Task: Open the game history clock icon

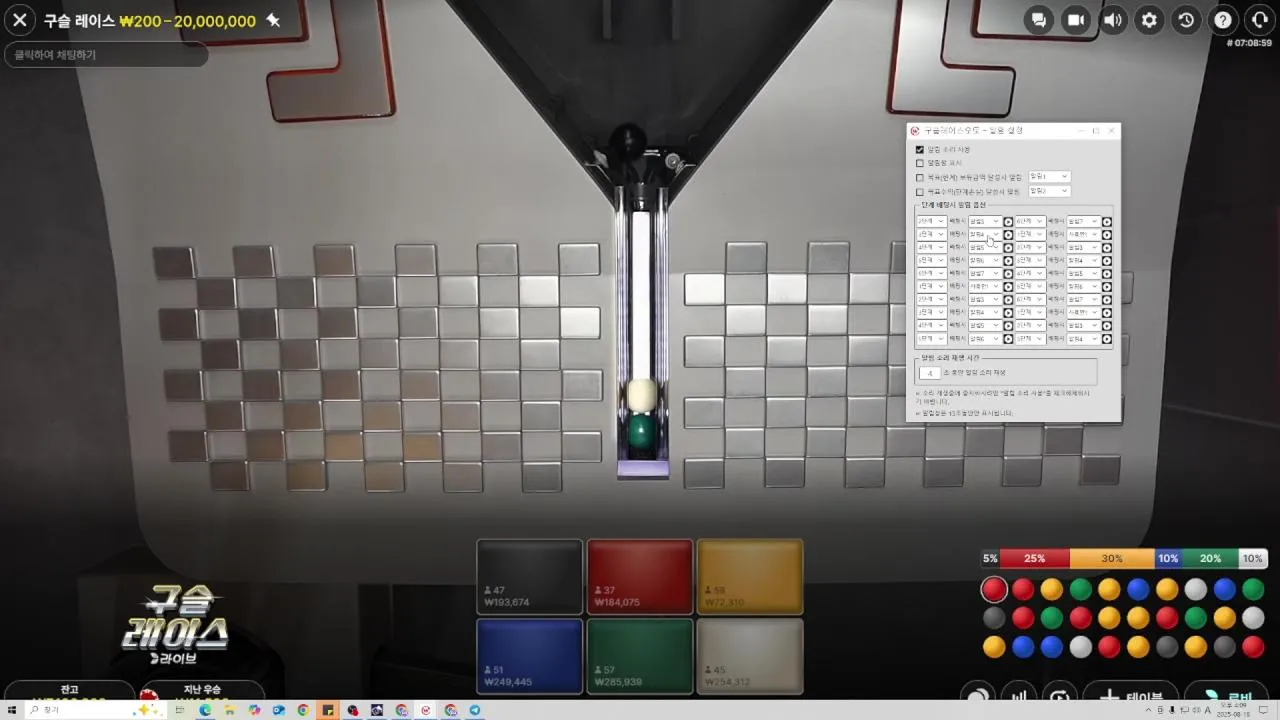Action: (x=1186, y=20)
